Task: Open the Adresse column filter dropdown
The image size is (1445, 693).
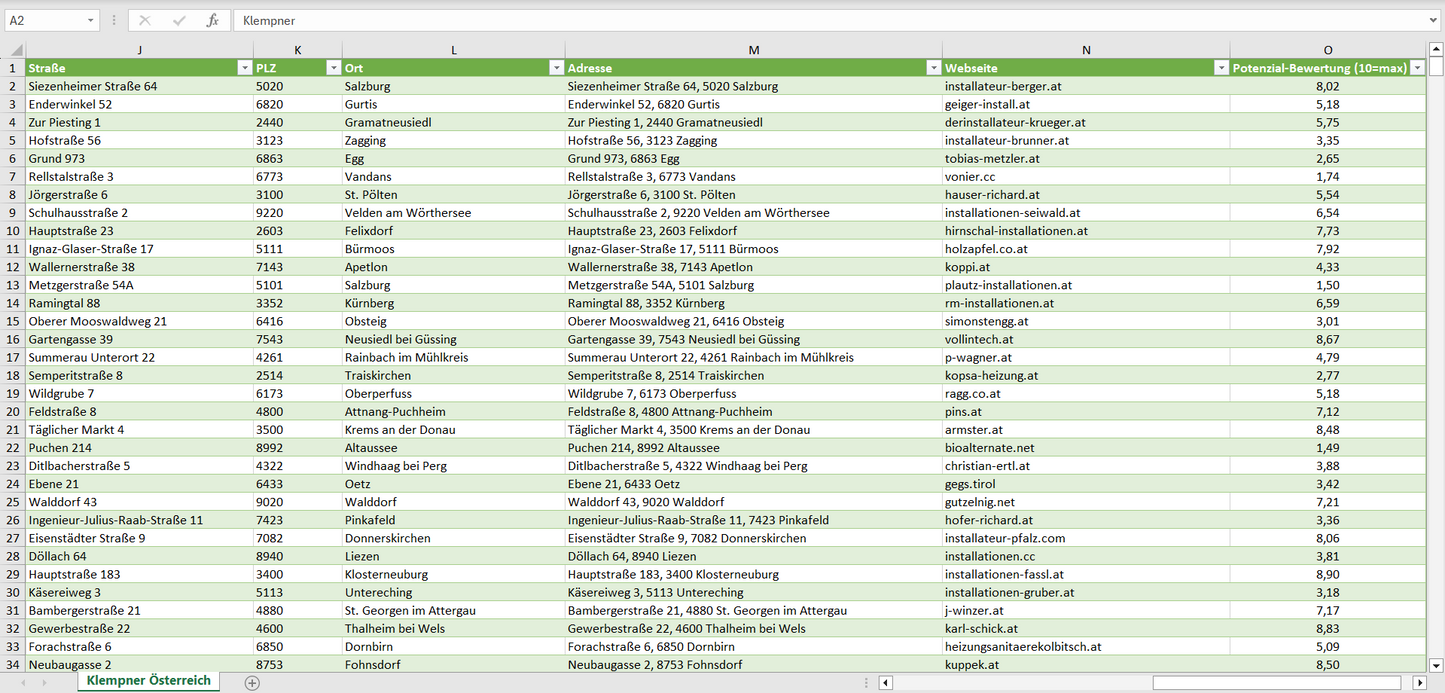Action: click(x=933, y=68)
